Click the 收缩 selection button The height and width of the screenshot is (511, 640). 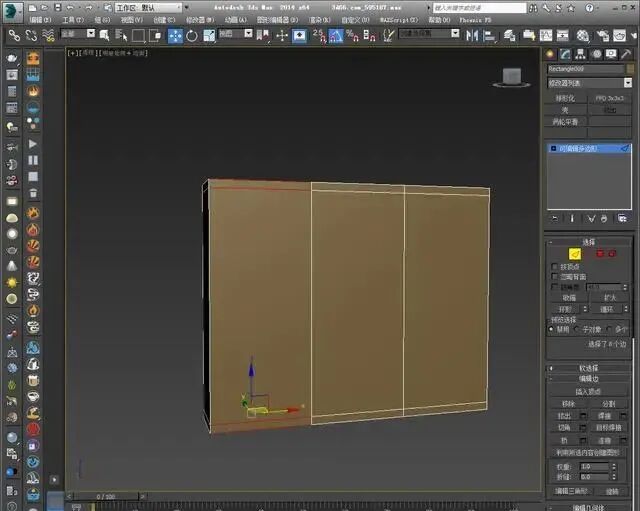click(x=569, y=298)
